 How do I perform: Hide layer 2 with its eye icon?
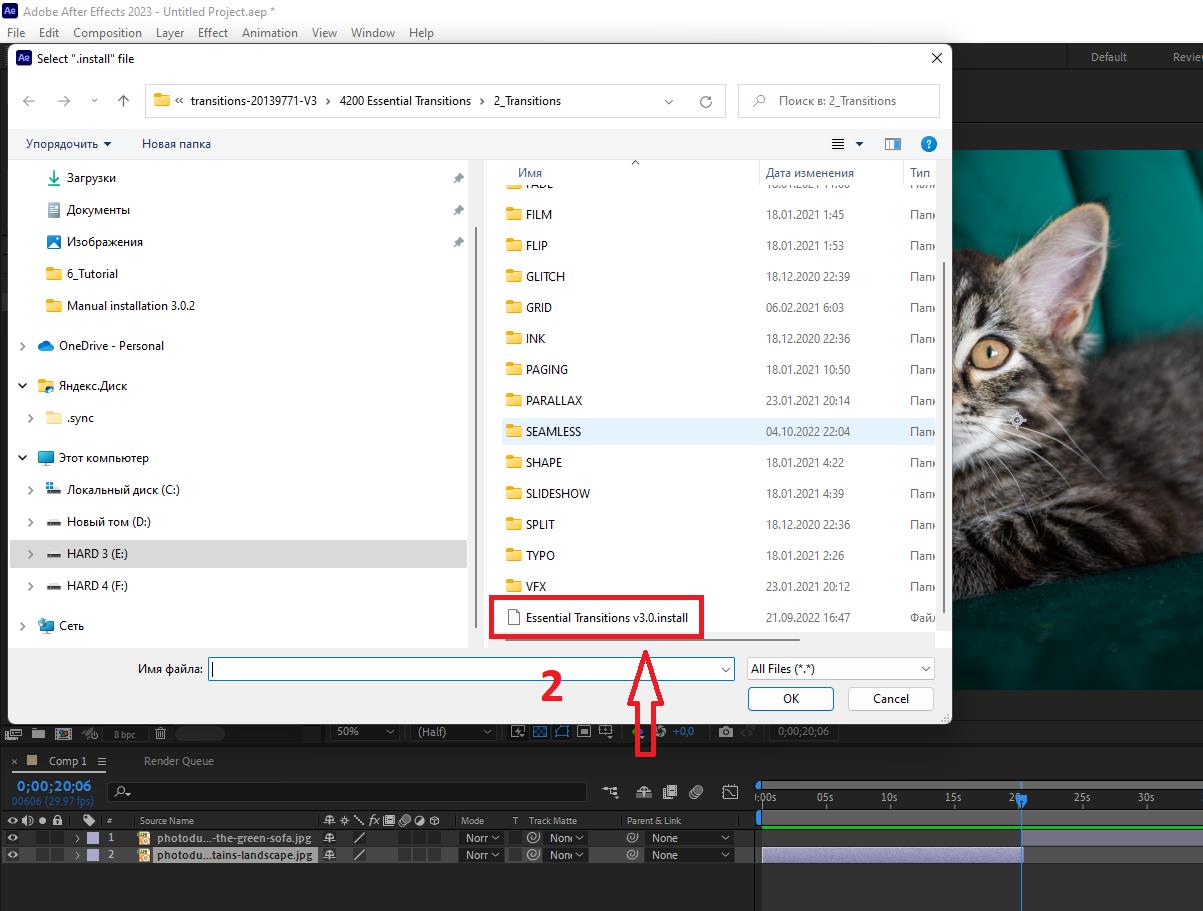[13, 855]
